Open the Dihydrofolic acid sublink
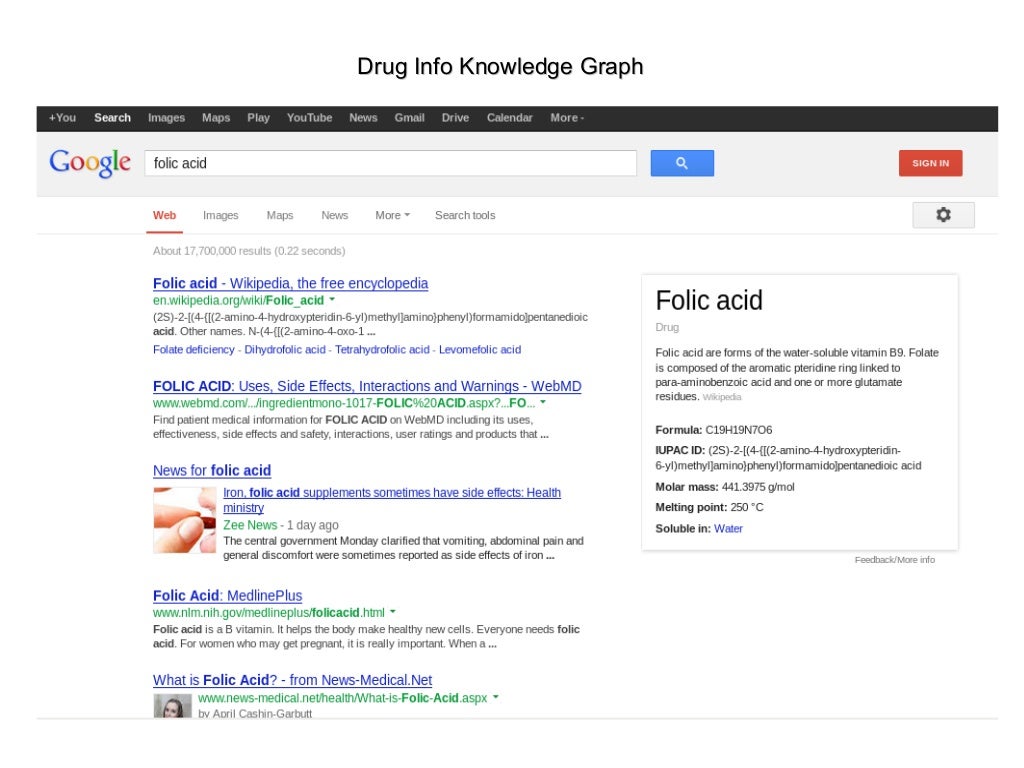Image resolution: width=1024 pixels, height=768 pixels. pos(285,349)
